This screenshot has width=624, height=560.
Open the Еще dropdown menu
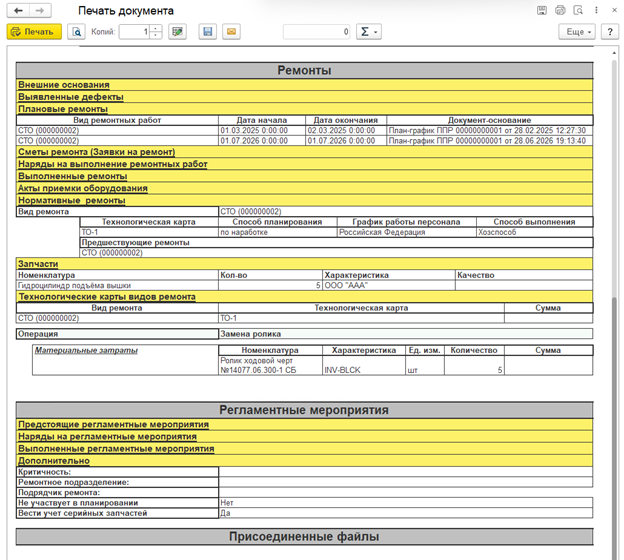577,32
